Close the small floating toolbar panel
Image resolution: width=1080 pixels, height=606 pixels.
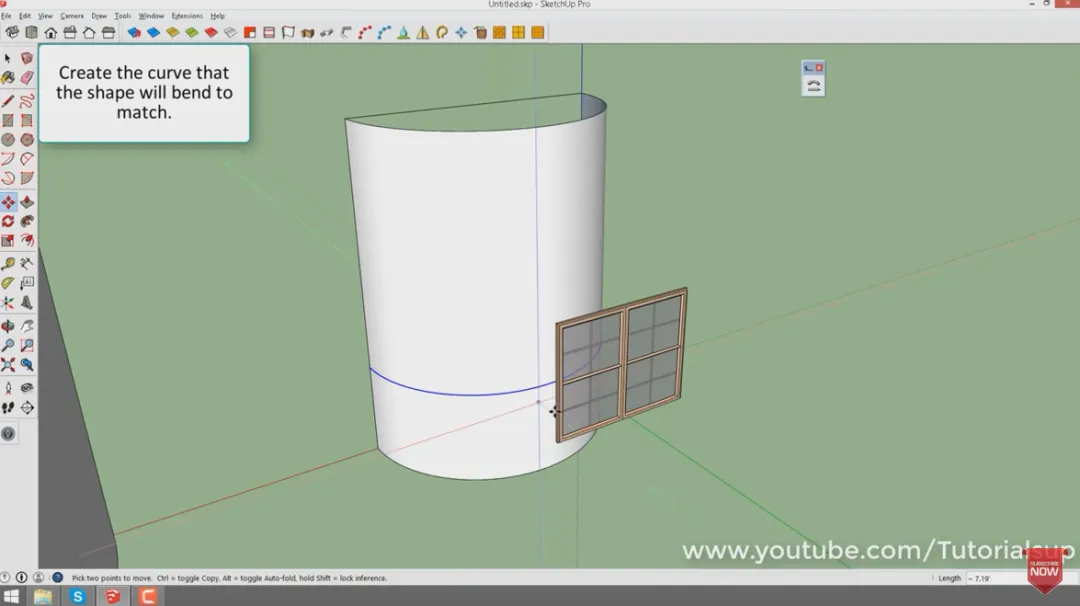tap(819, 68)
